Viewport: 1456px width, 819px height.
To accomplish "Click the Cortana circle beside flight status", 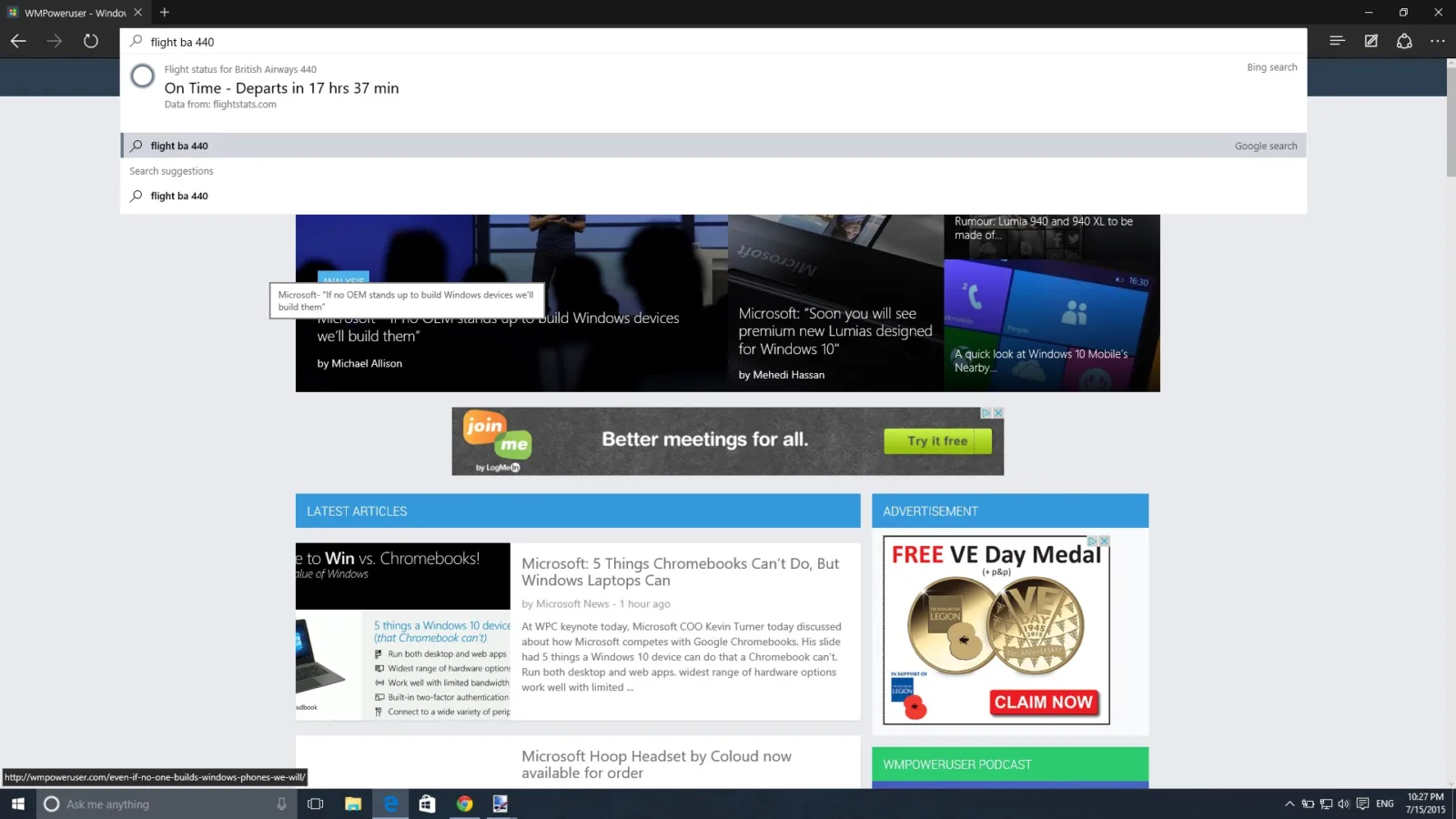I will 143,76.
